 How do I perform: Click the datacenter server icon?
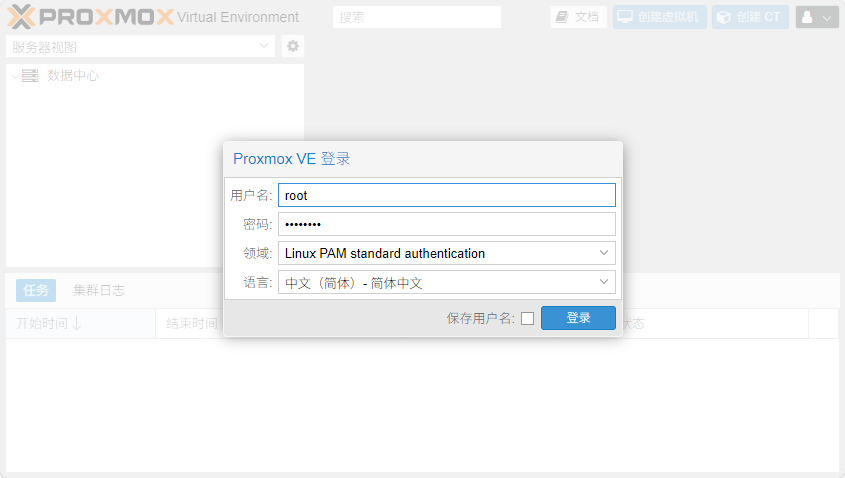click(30, 75)
